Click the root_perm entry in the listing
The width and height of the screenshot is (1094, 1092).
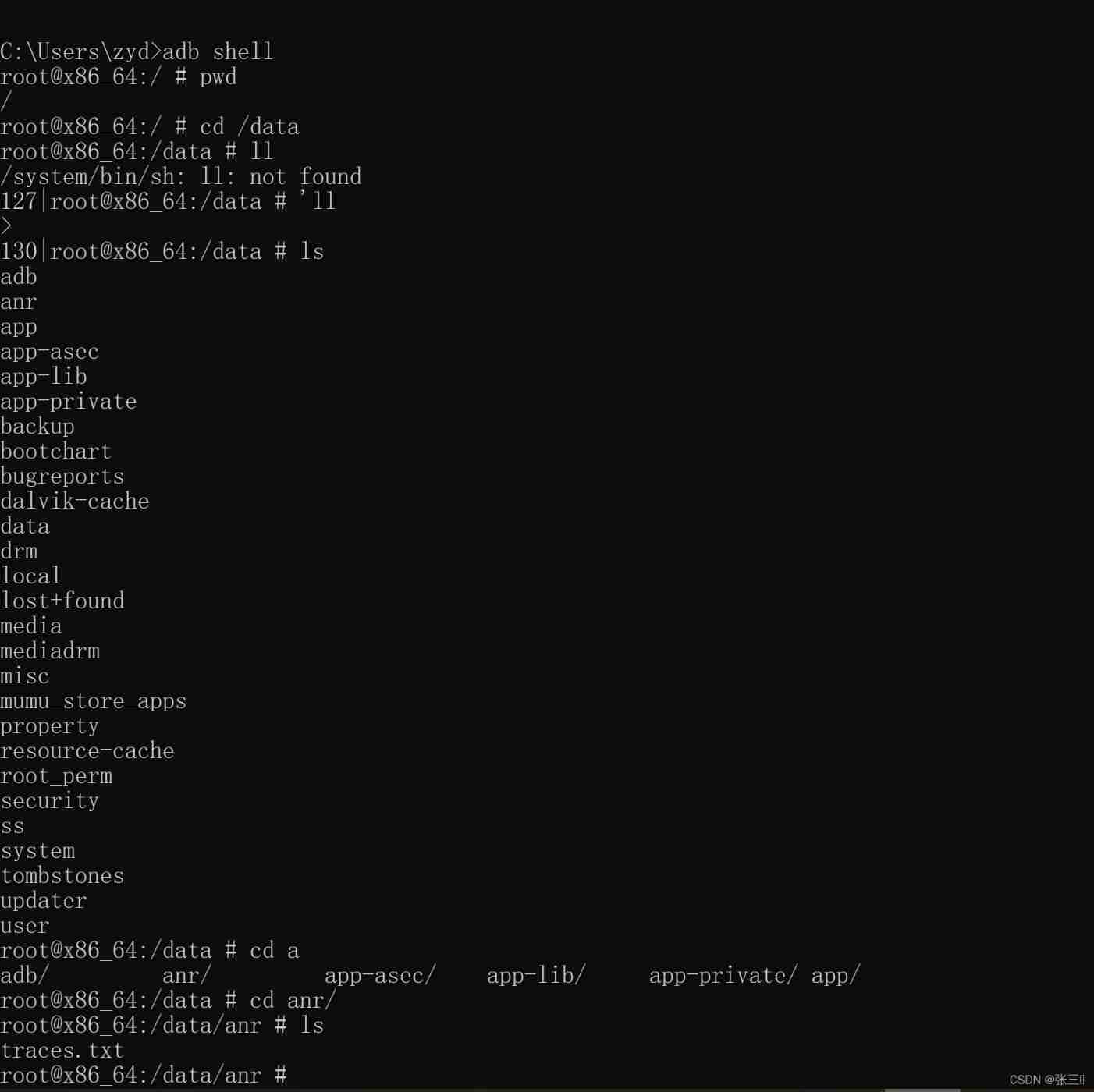pos(56,776)
